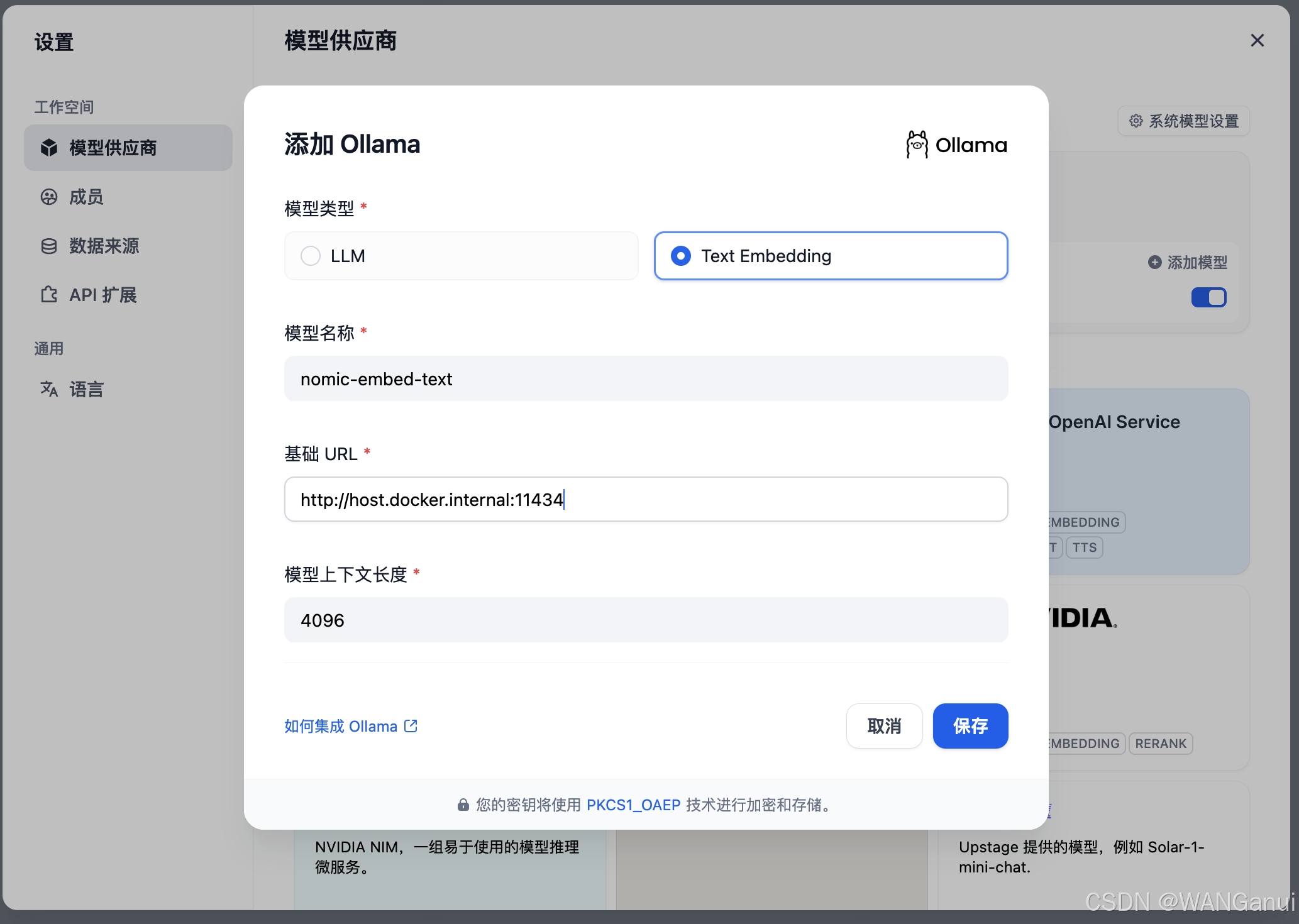Select the LLM model type radio
This screenshot has height=924, width=1299.
pyautogui.click(x=311, y=256)
